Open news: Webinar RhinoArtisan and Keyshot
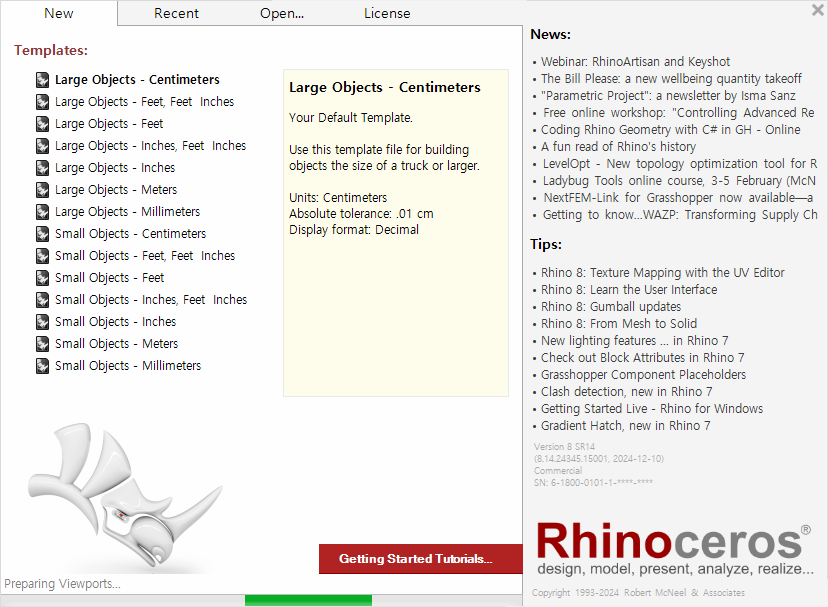Screen dimensions: 828x607 click(x=635, y=62)
